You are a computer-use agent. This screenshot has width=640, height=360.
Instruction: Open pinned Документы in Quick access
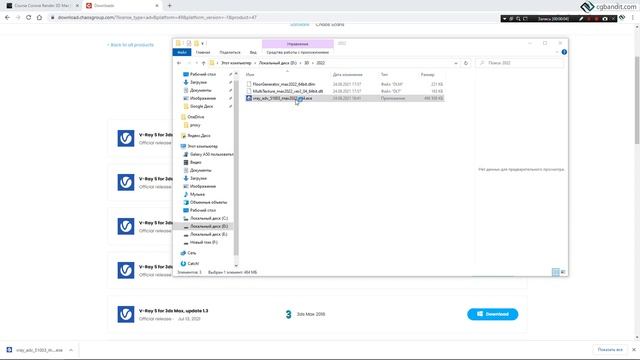pyautogui.click(x=200, y=90)
